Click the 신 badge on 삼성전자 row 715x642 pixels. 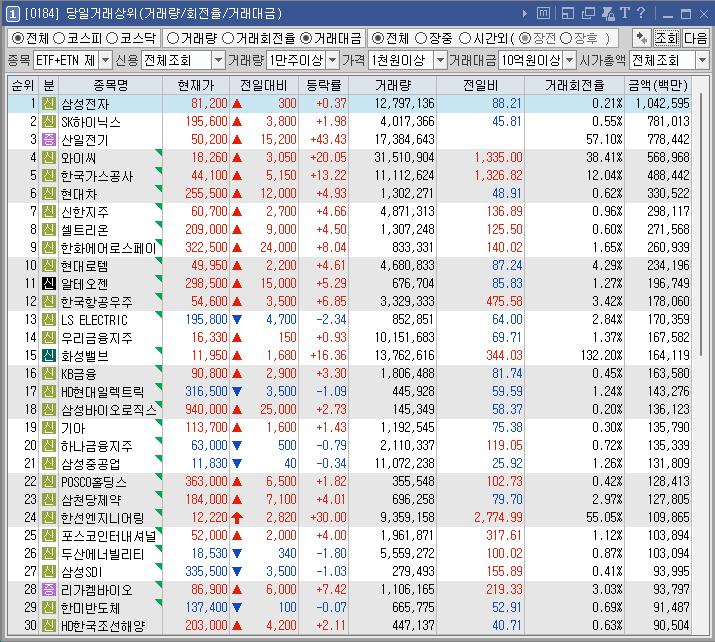point(49,104)
